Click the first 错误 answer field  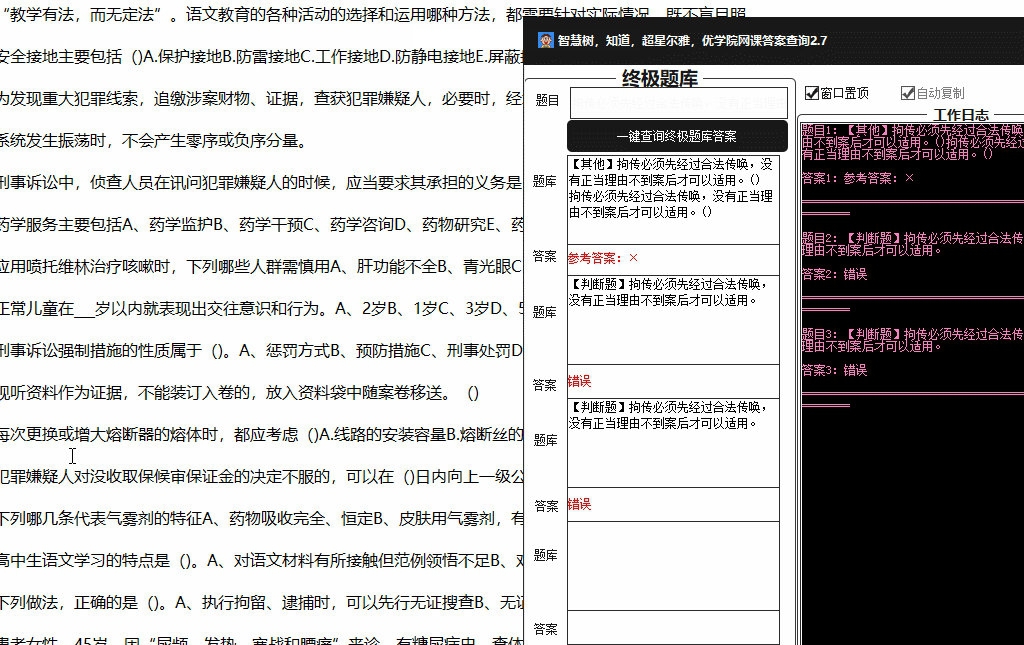[x=676, y=381]
